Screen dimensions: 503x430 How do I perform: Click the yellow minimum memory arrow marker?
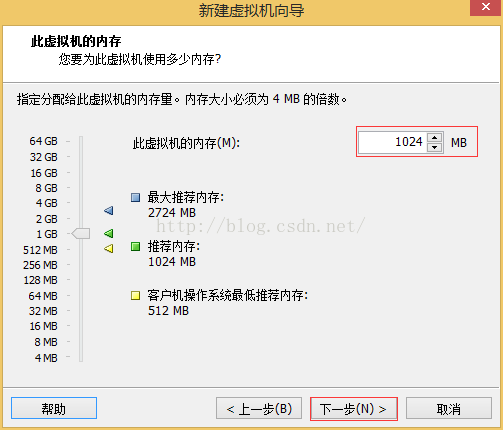(x=109, y=249)
